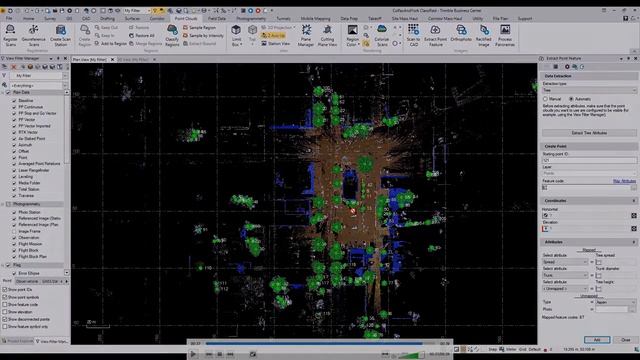This screenshot has height=360, width=640.
Task: Toggle the Laser Rangefinder checkbox
Action: (x=14, y=170)
